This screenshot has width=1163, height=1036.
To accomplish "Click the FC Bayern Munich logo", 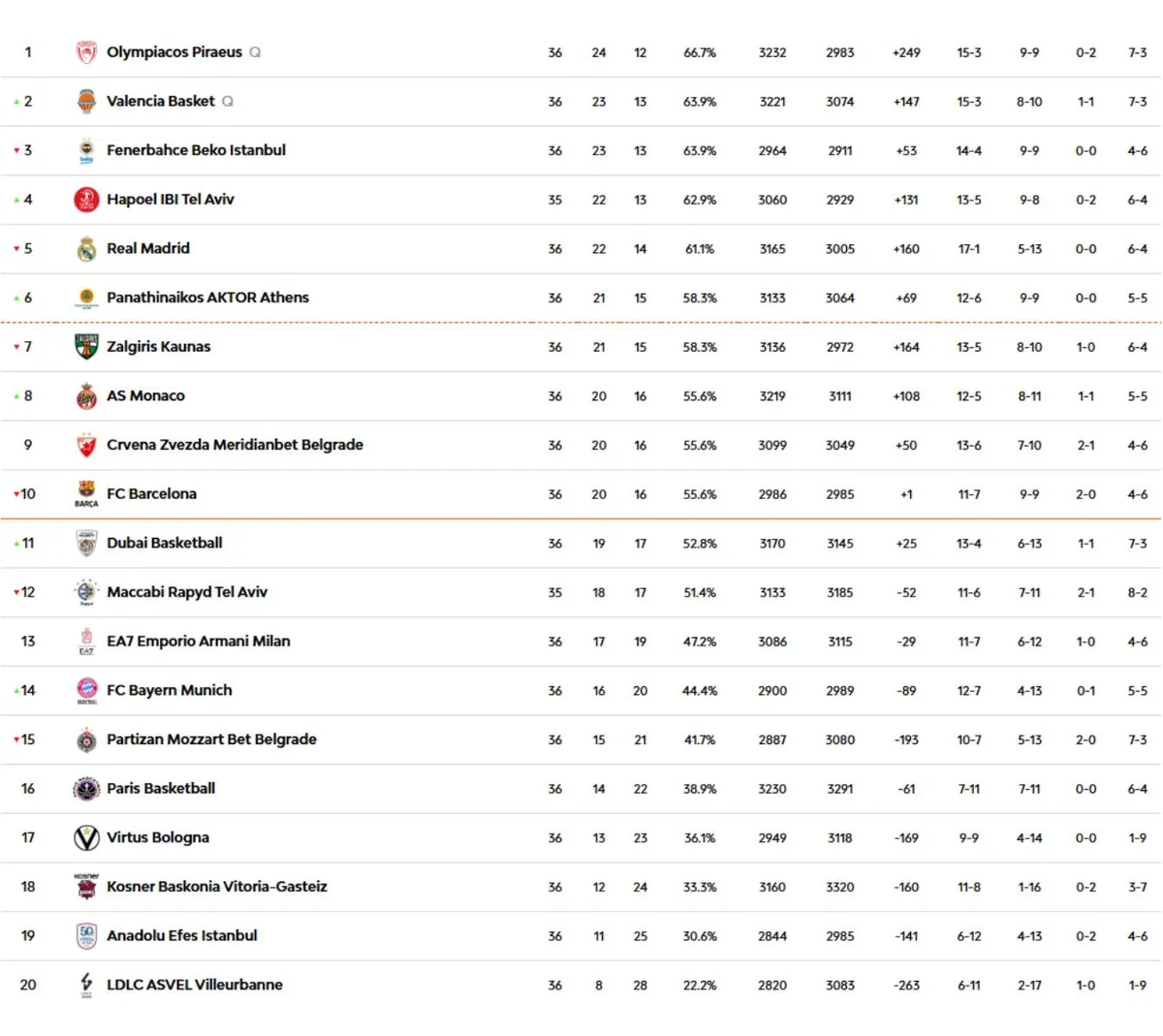I will click(x=86, y=689).
